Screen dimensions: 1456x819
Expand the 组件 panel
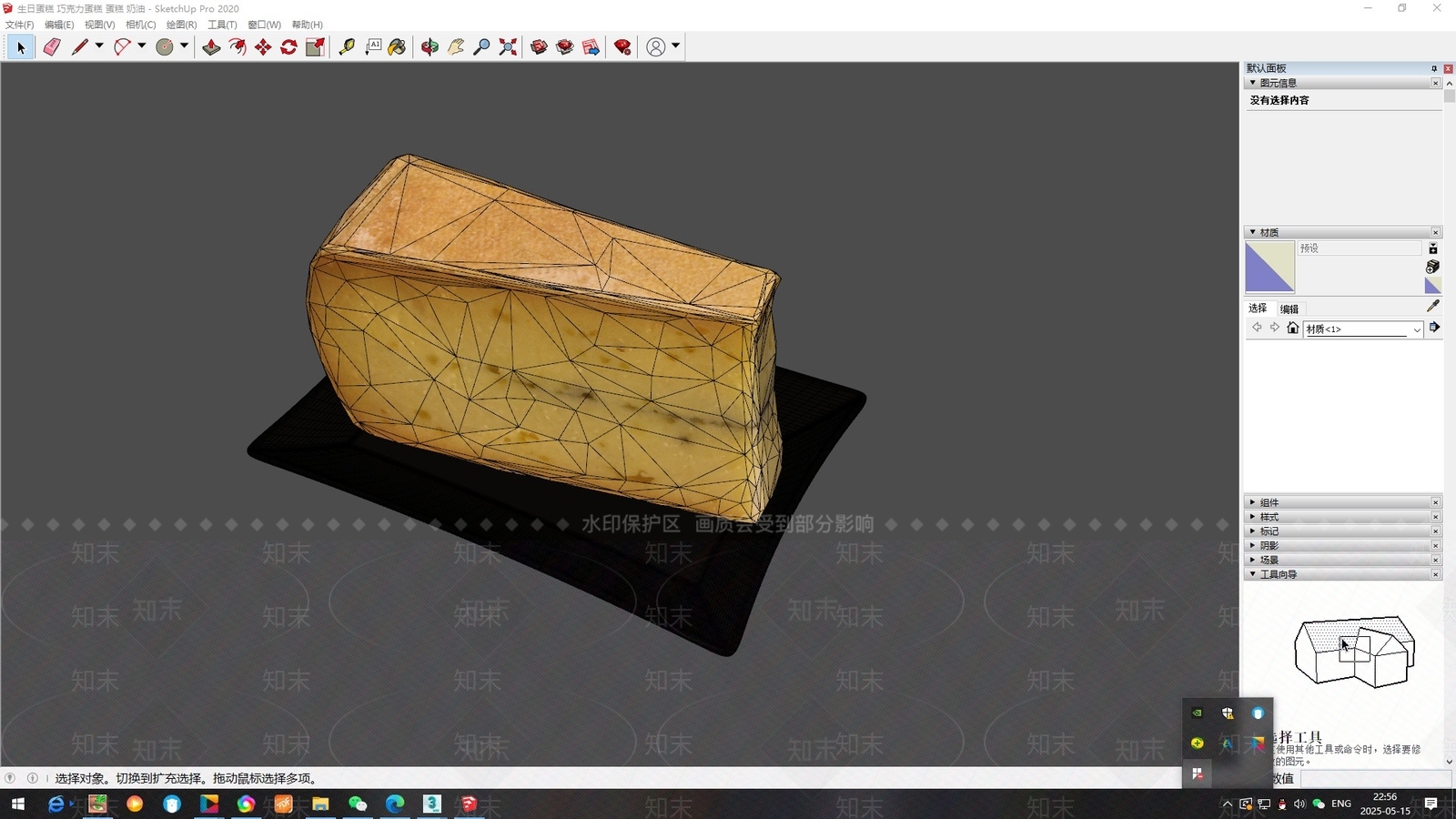[1253, 502]
